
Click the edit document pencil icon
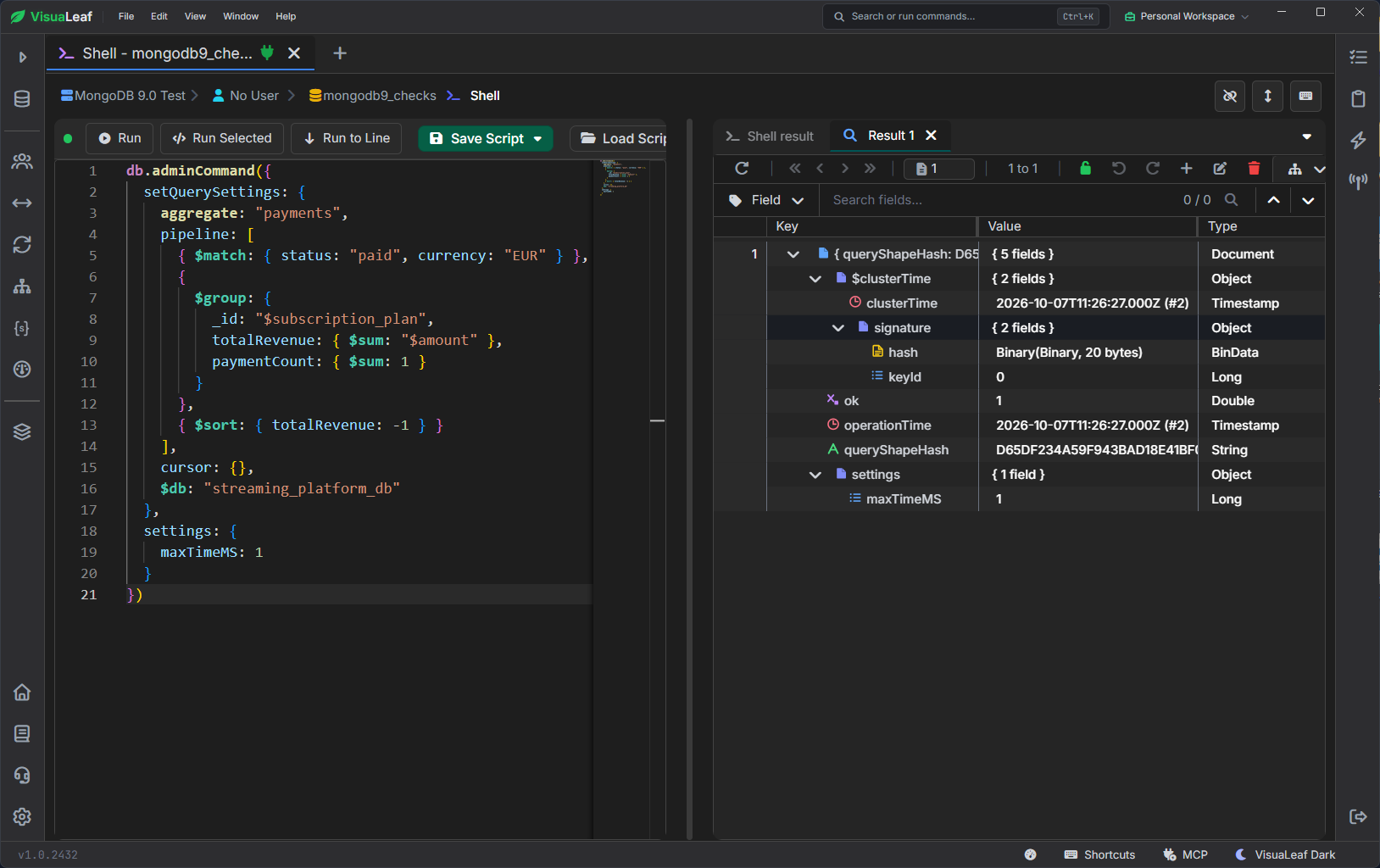coord(1220,169)
